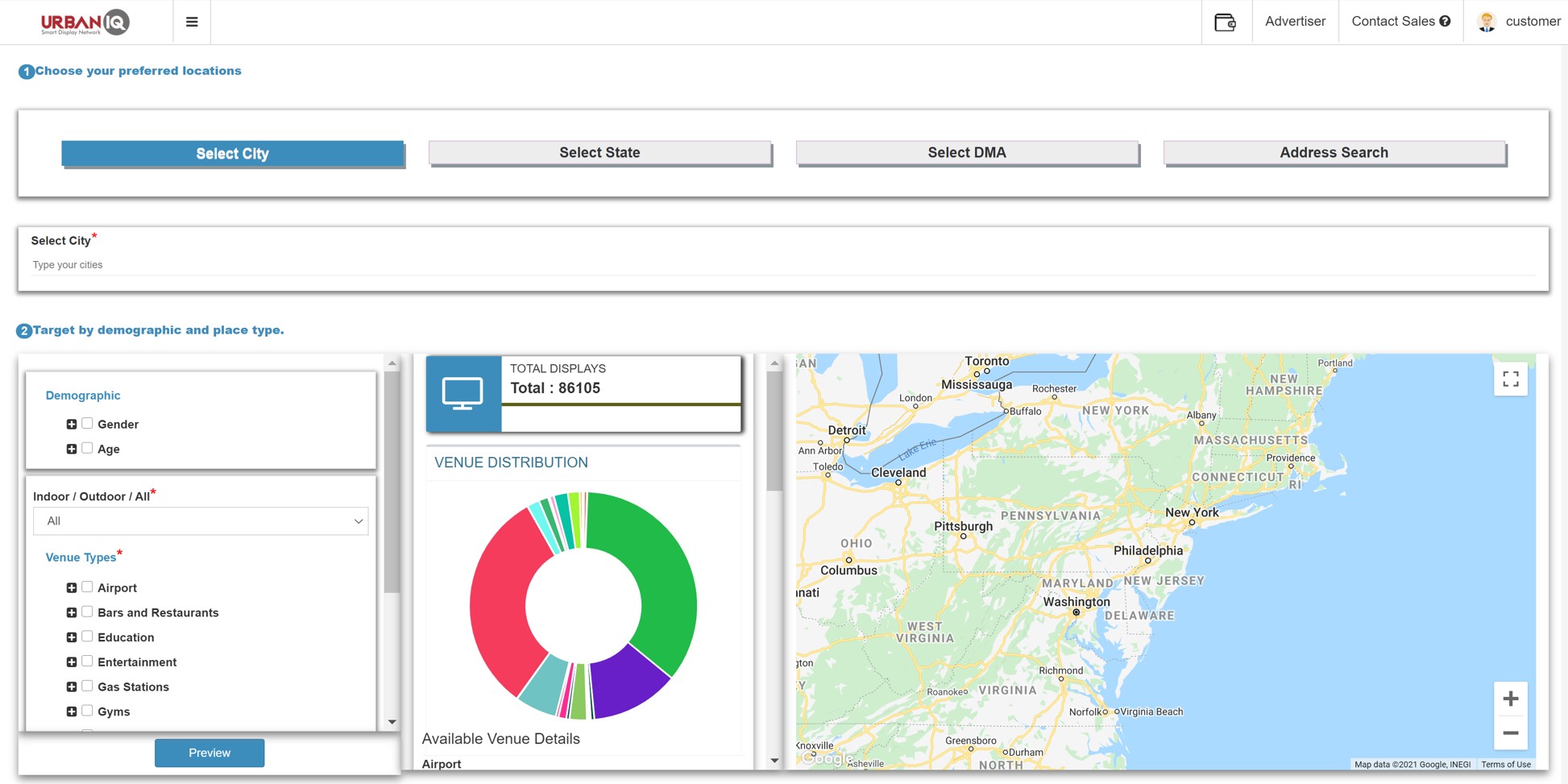
Task: Check the Gas Stations venue type
Action: tap(87, 686)
